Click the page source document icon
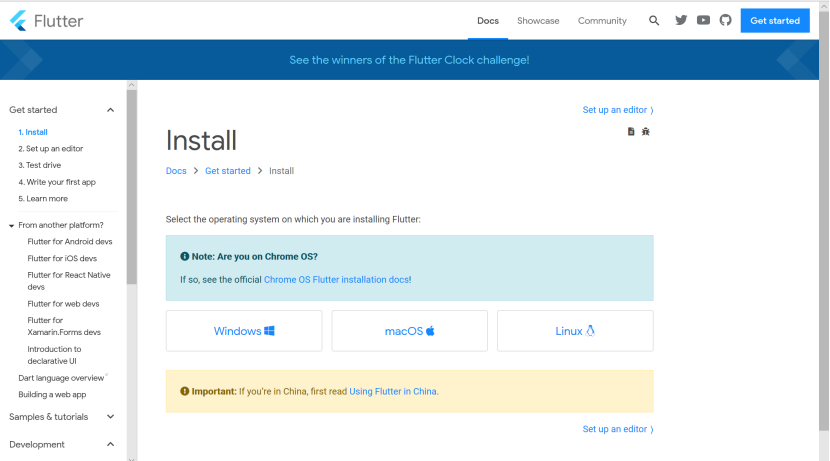 point(631,131)
